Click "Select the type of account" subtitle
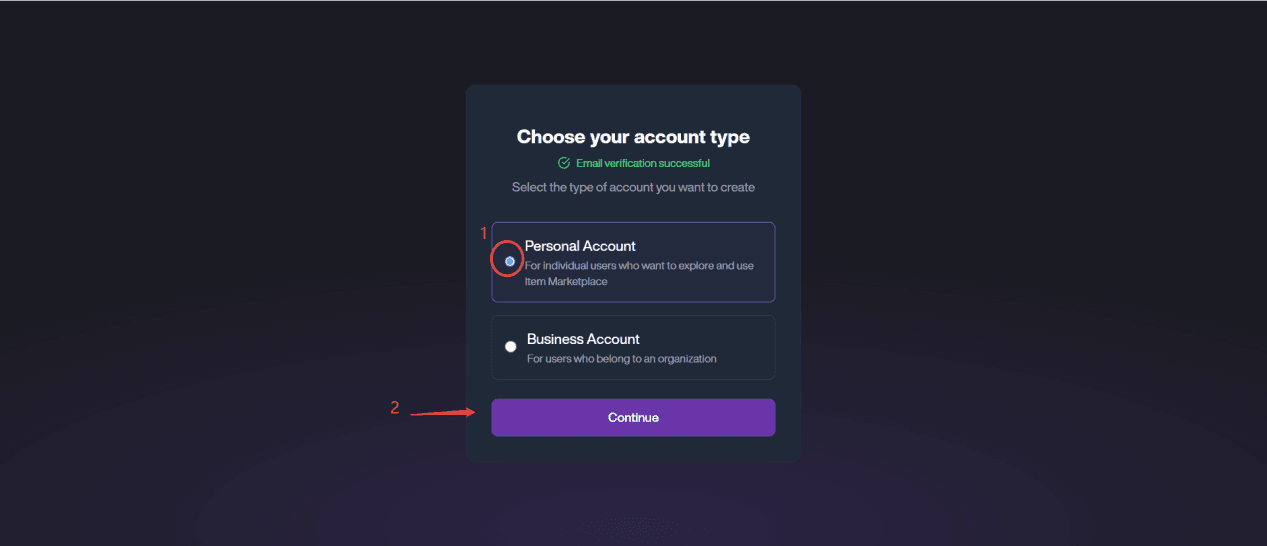The image size is (1267, 546). coord(633,187)
